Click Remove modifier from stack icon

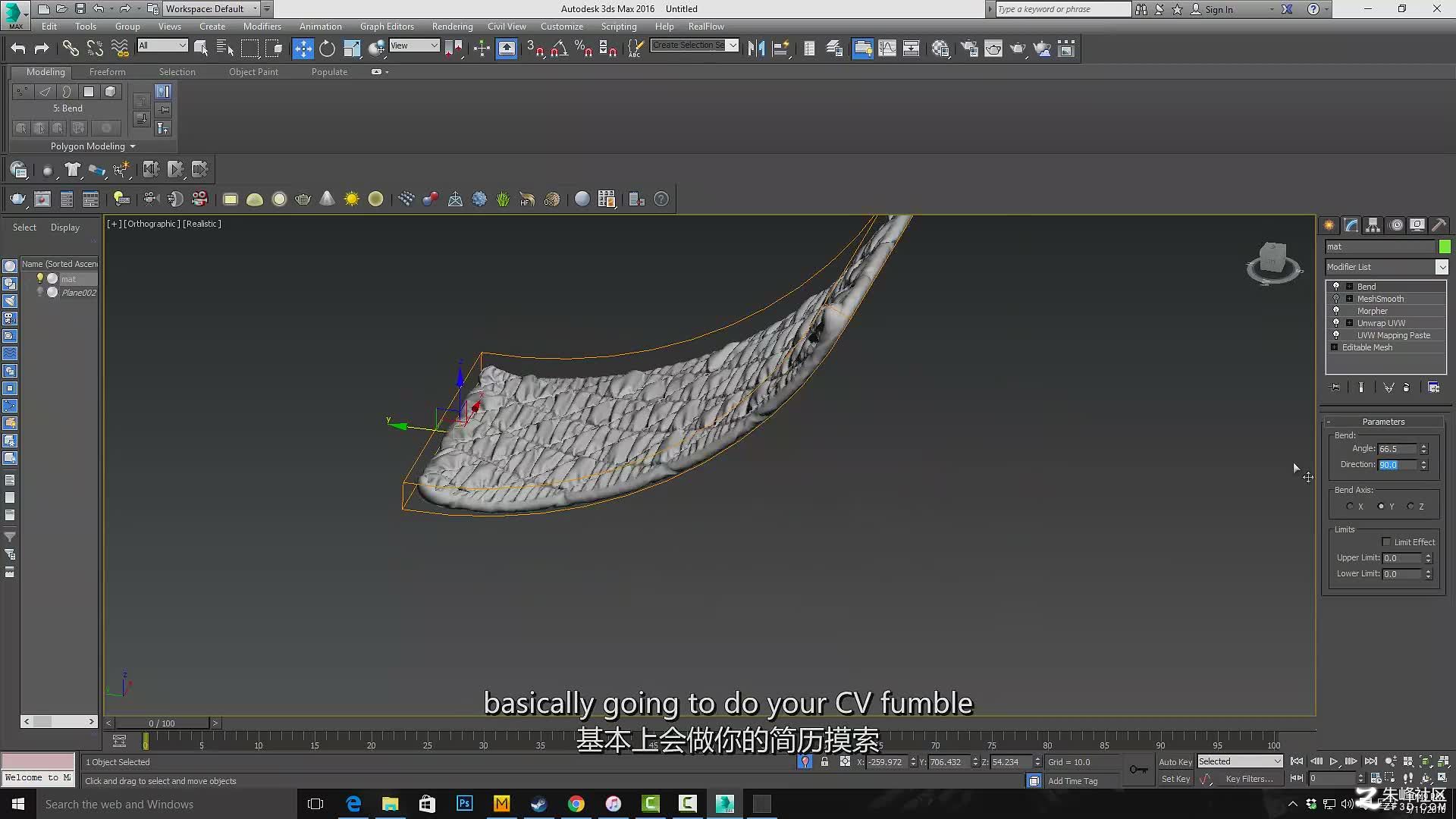click(1406, 388)
